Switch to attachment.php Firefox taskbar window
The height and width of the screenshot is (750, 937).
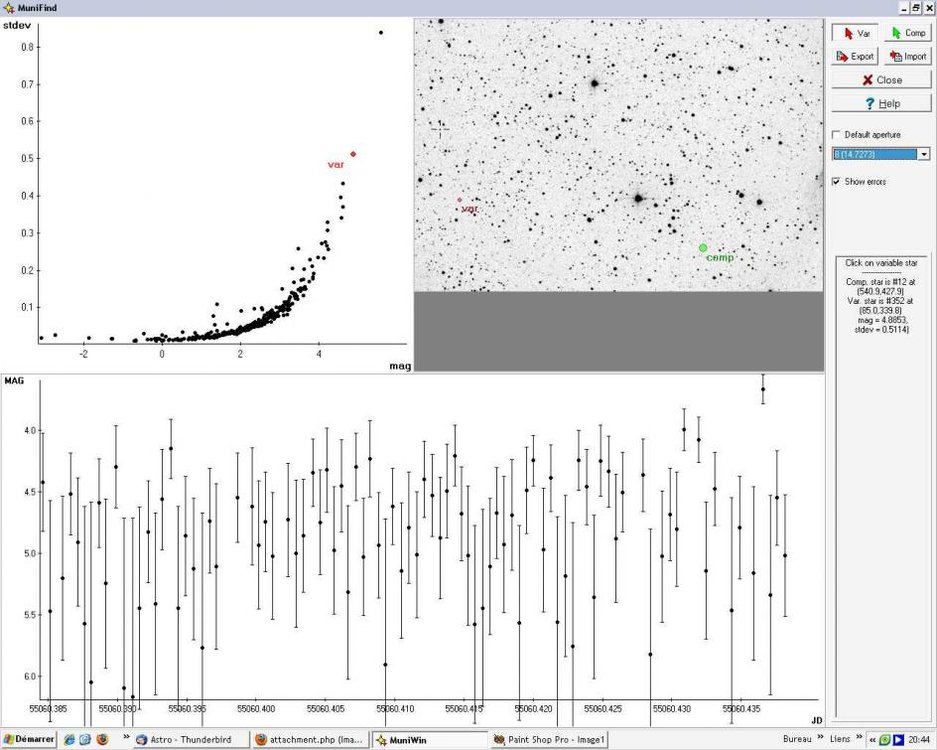310,740
